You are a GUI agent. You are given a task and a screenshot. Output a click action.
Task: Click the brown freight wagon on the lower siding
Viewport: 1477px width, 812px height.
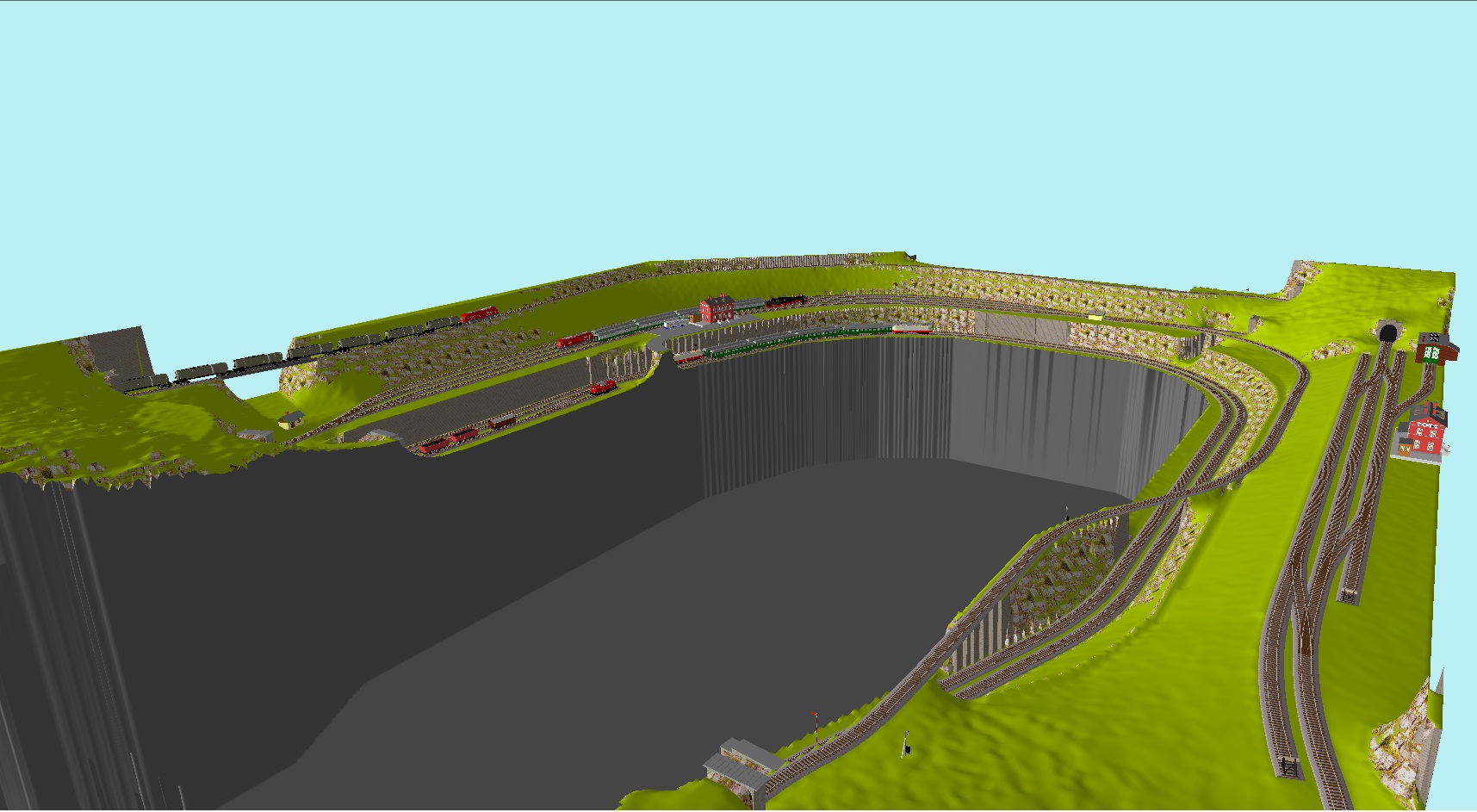point(502,423)
